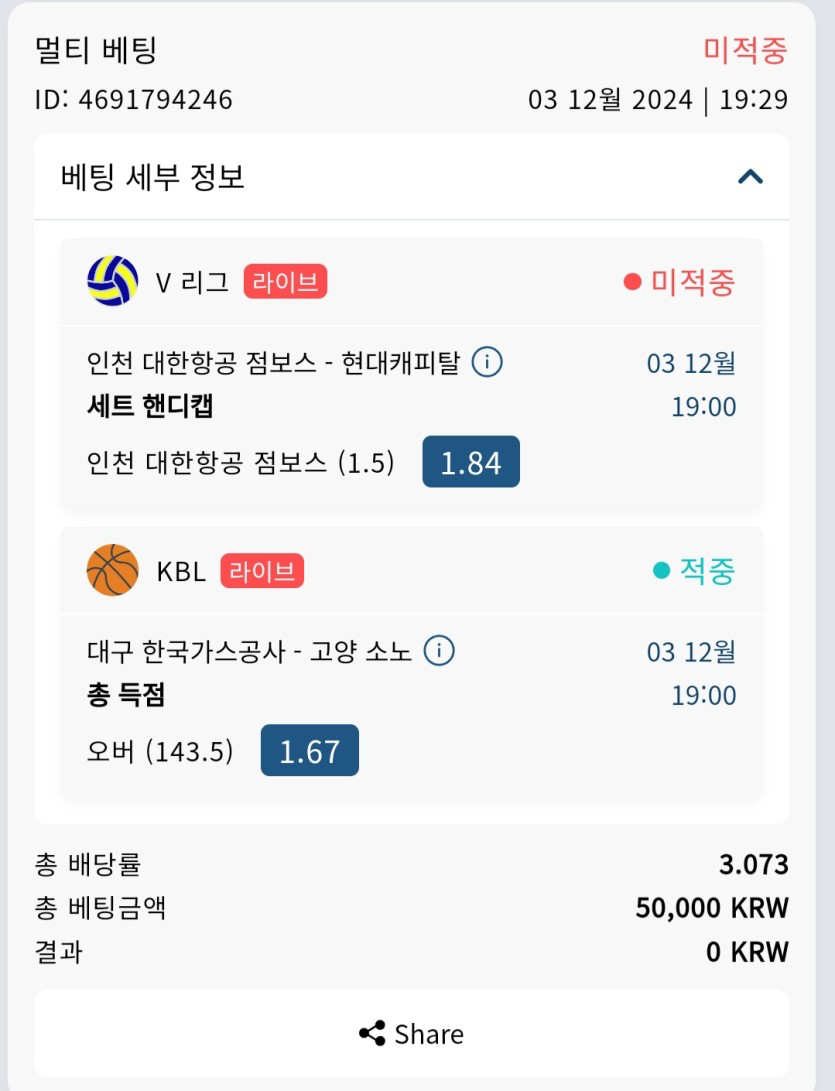Click the 멀티 베팅 title

pos(96,49)
